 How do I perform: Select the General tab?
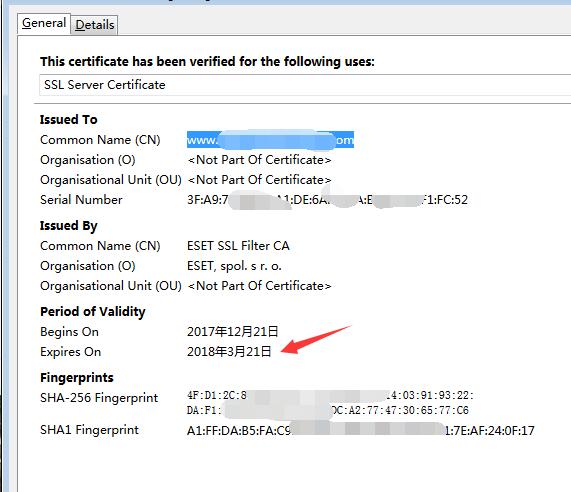(44, 24)
